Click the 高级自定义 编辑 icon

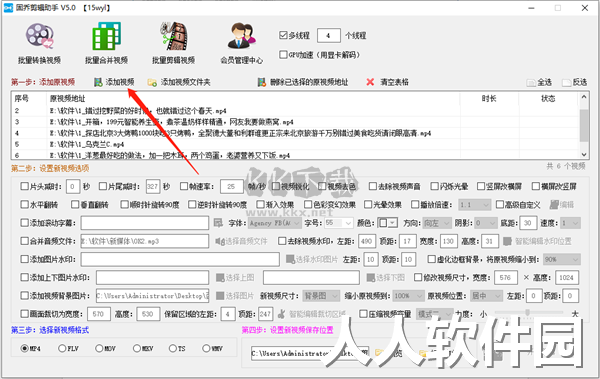[554, 204]
